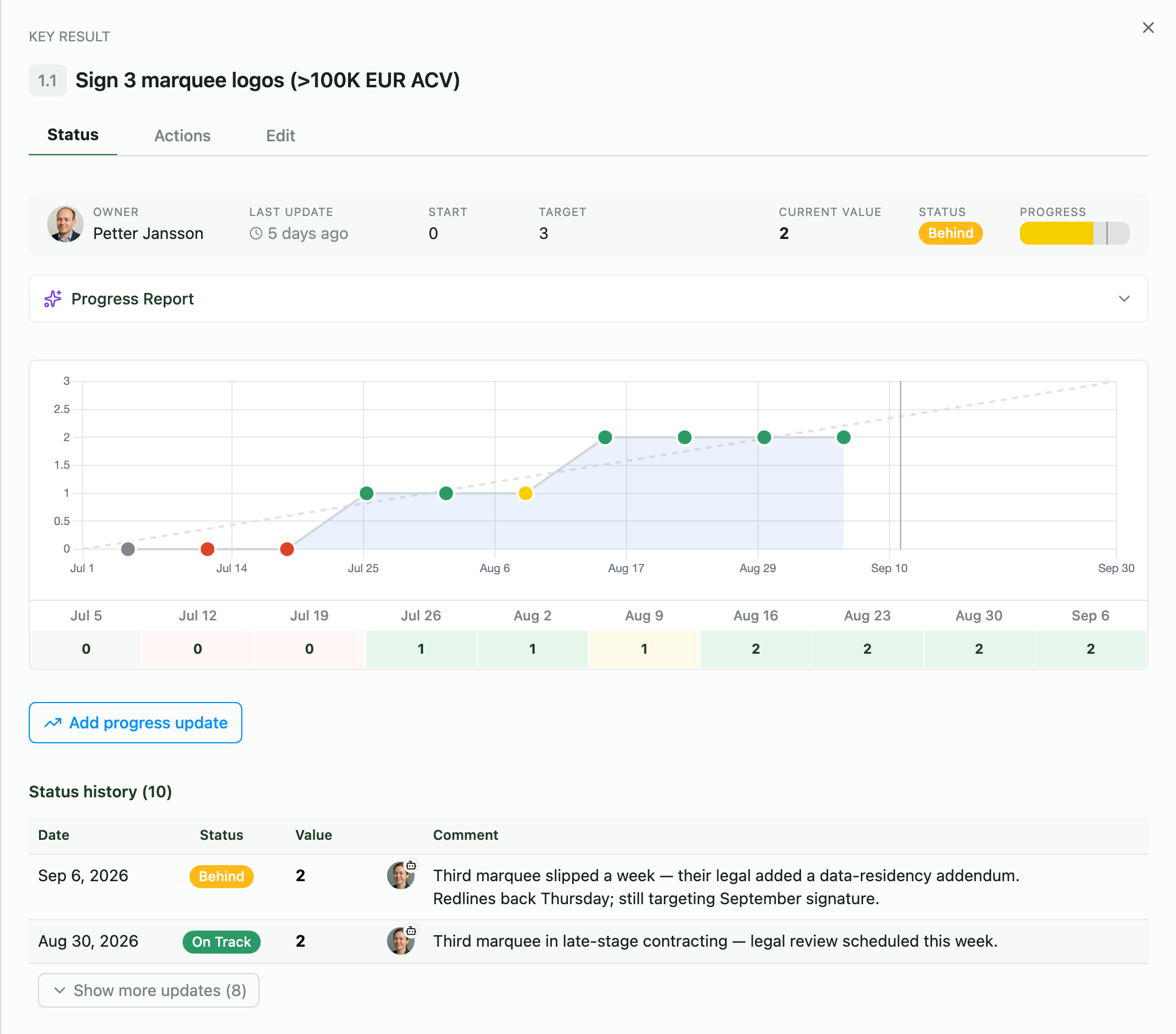
Task: Click the green data point at Jul 25
Action: tap(366, 493)
